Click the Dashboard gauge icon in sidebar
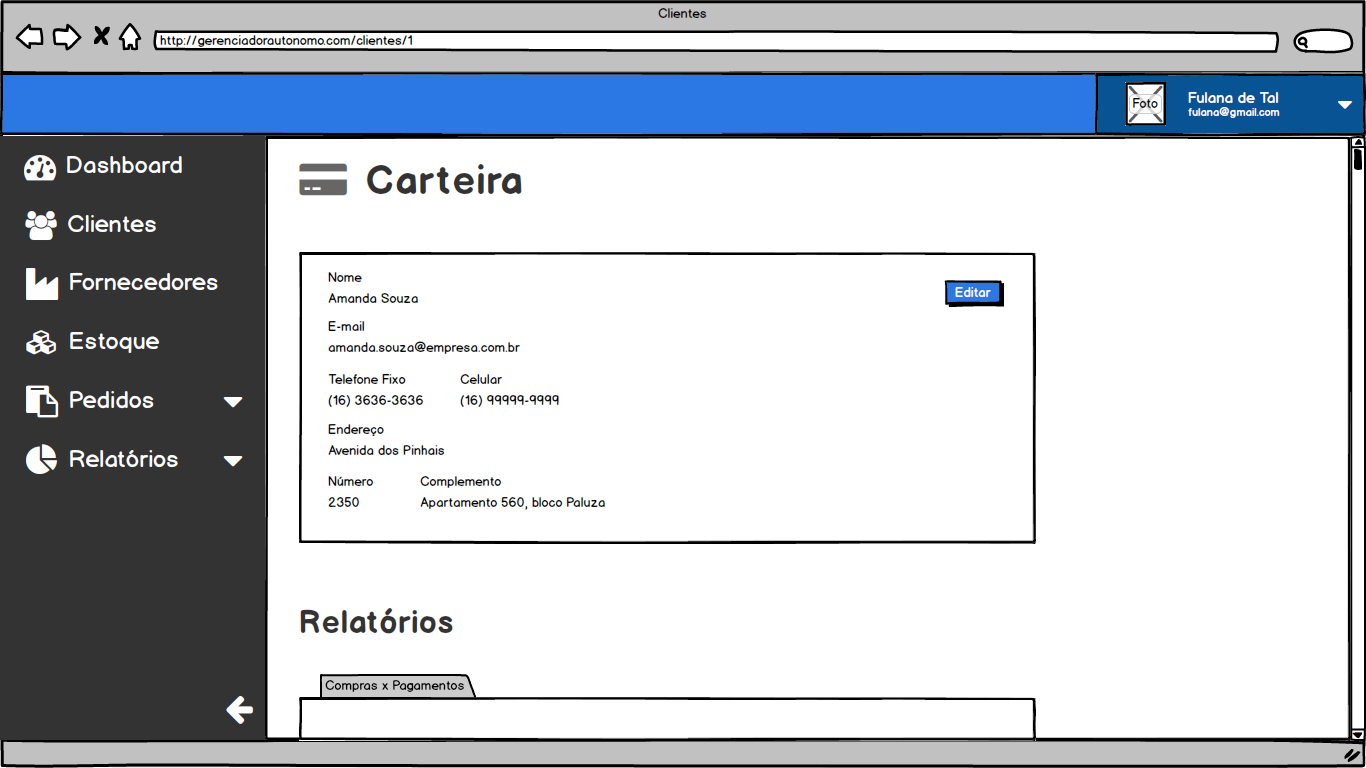 [x=40, y=167]
